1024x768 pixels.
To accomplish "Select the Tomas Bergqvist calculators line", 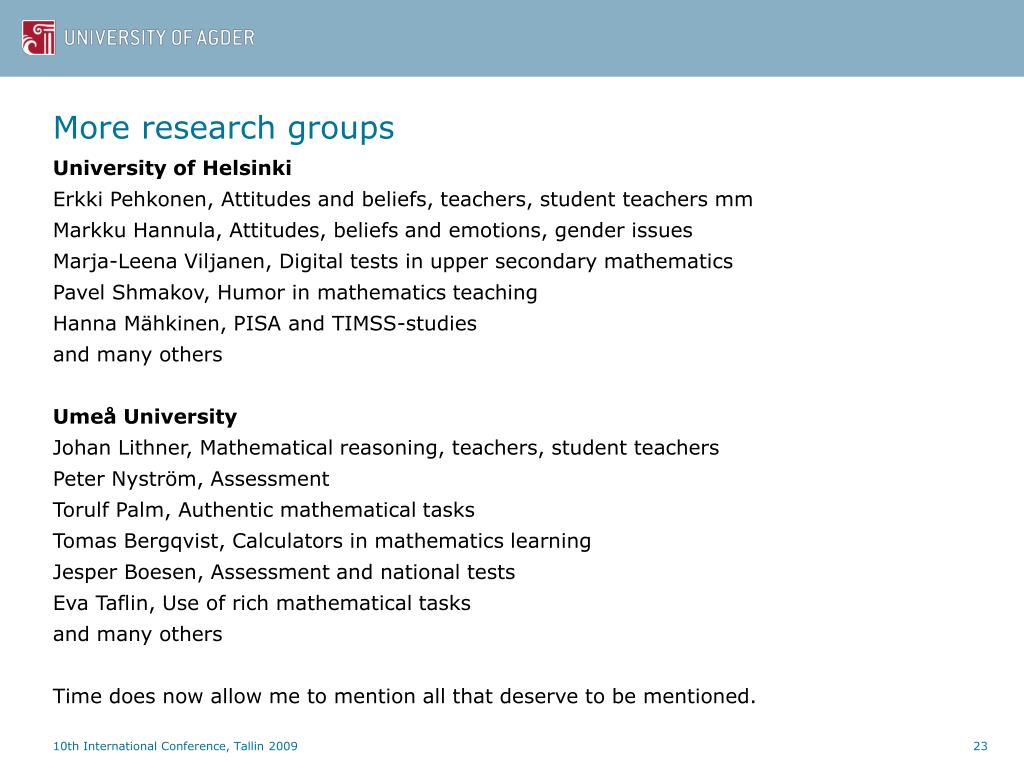I will [322, 541].
